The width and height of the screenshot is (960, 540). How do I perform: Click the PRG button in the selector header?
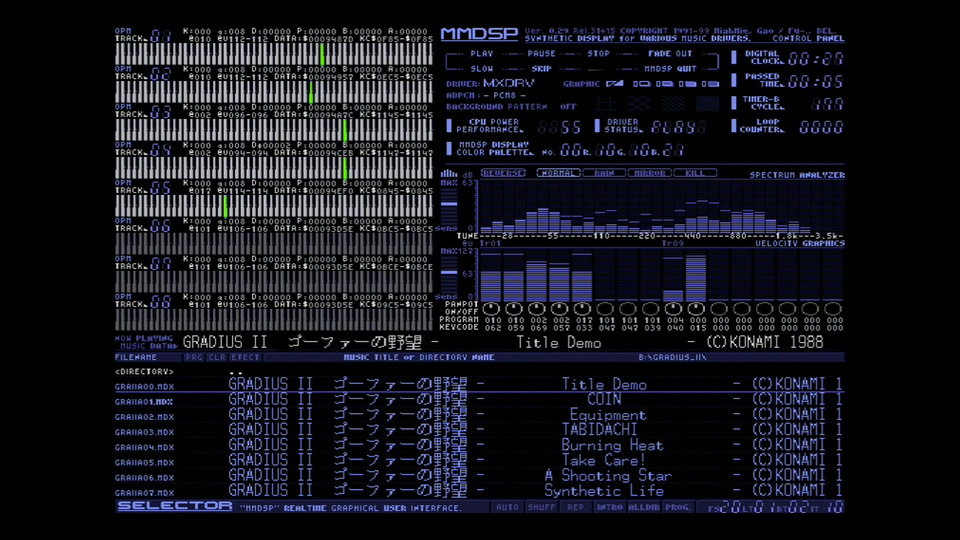point(194,357)
